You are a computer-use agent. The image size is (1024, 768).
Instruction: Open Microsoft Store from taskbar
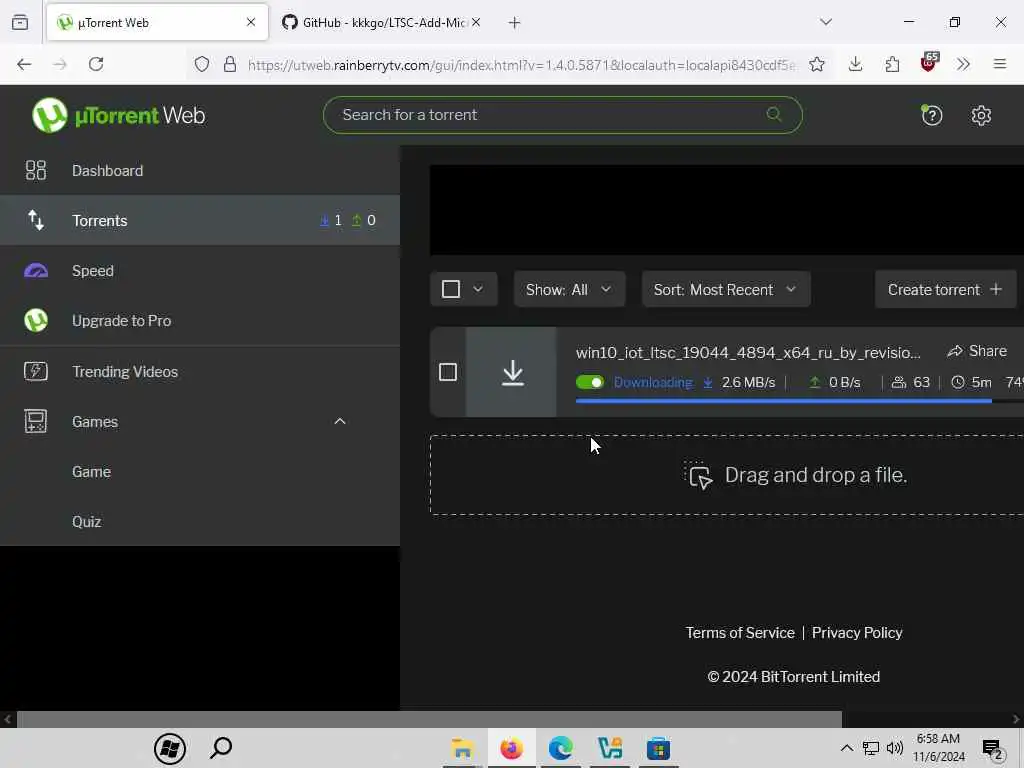coord(658,748)
